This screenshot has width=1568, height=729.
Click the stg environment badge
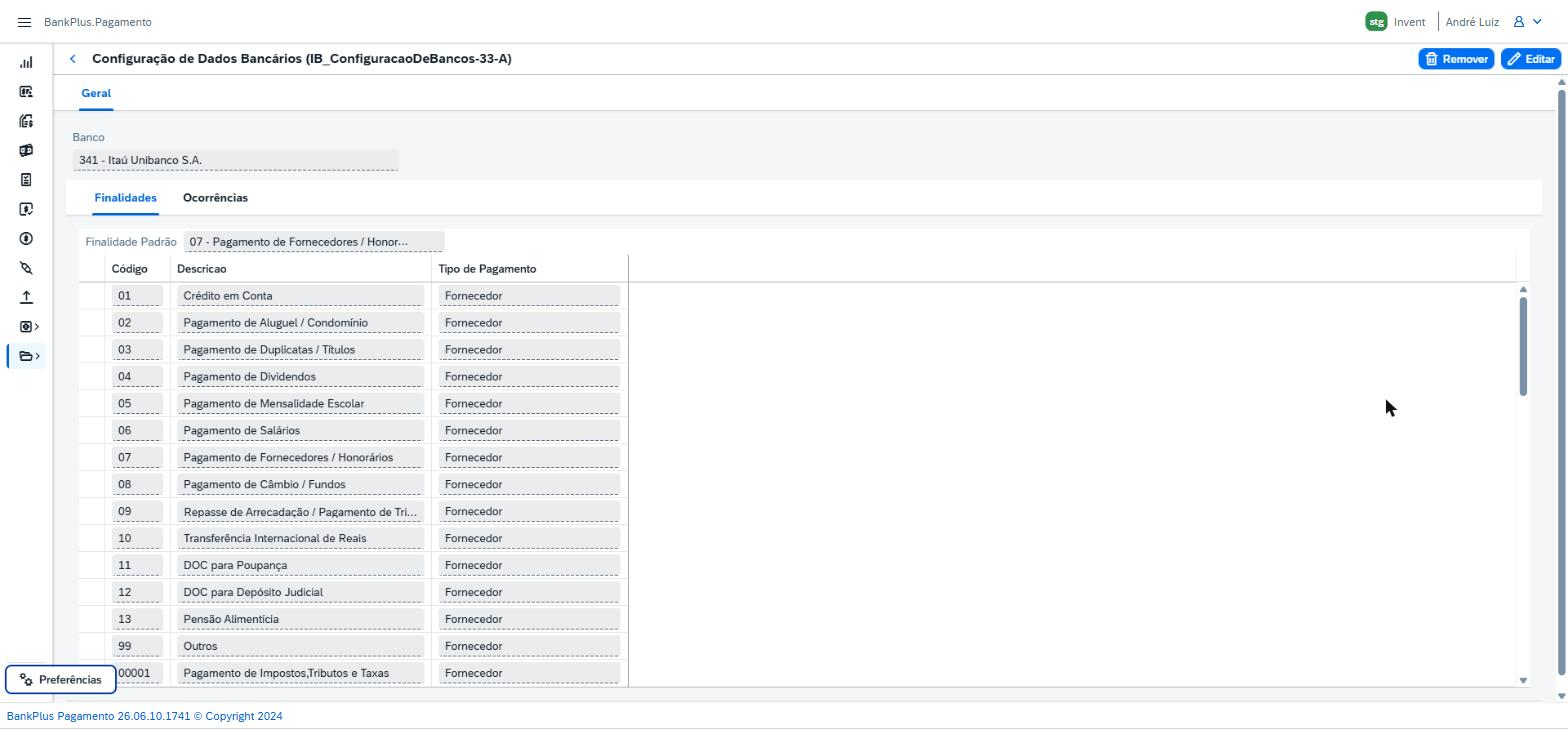(1376, 22)
